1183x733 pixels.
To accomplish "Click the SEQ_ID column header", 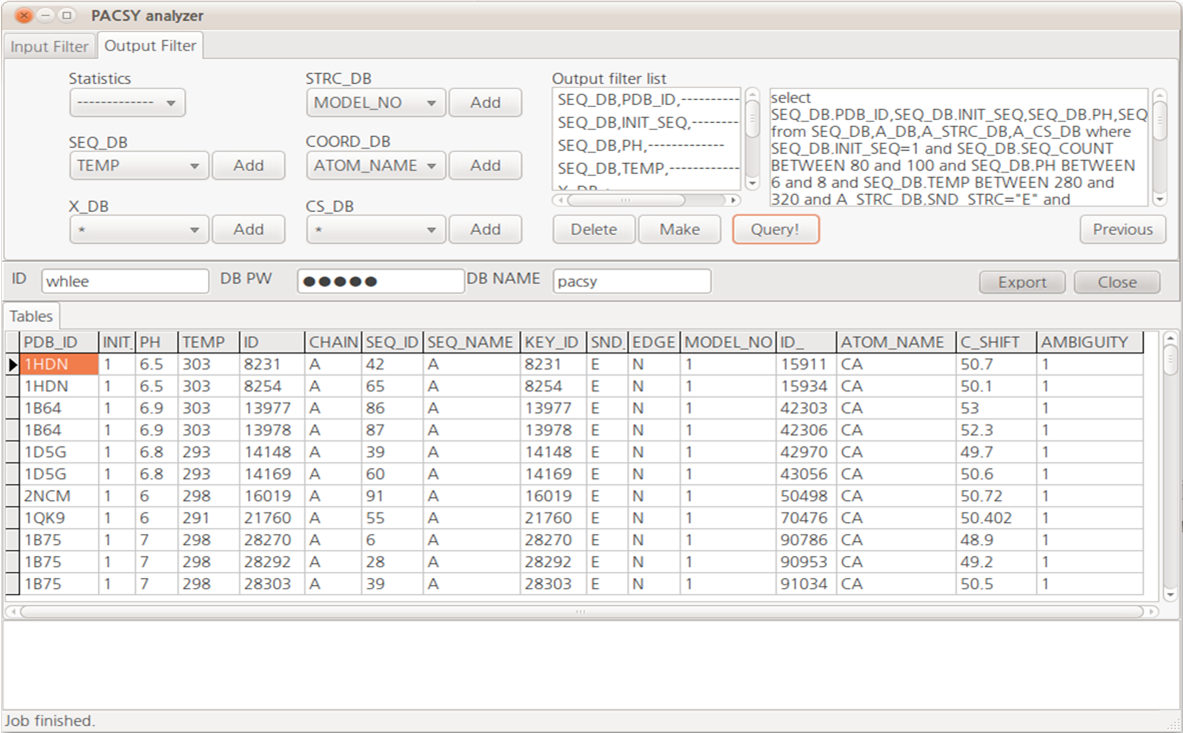I will click(x=392, y=342).
